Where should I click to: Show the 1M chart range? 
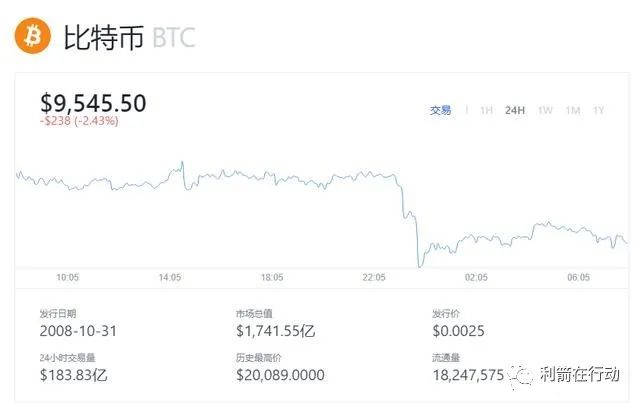pyautogui.click(x=573, y=110)
